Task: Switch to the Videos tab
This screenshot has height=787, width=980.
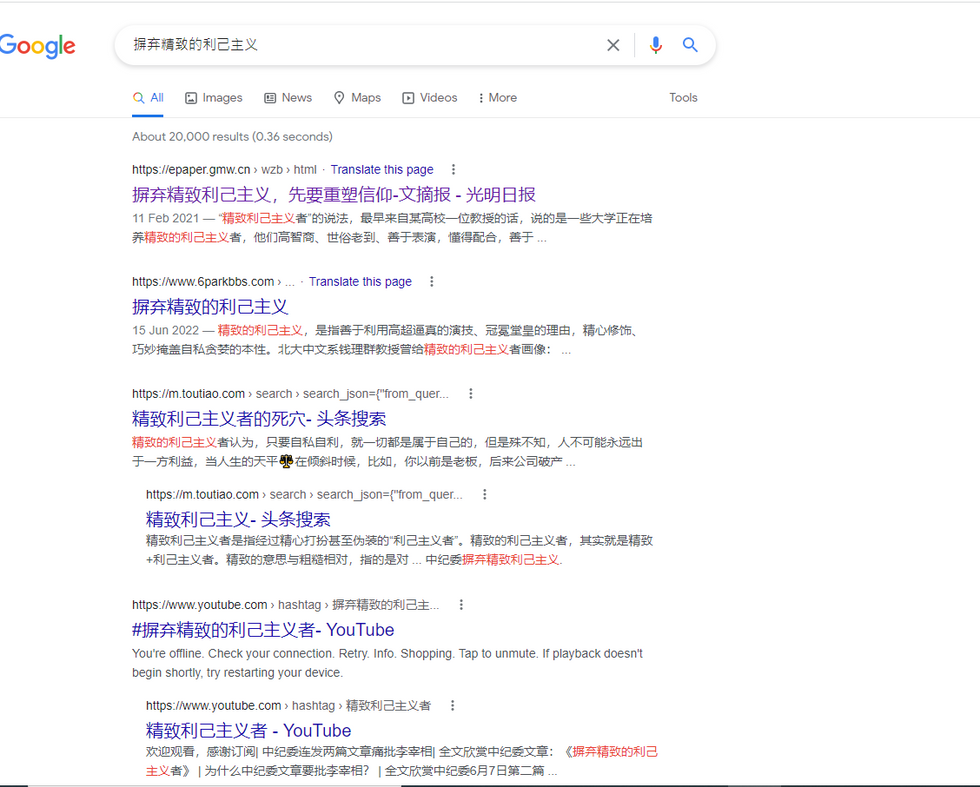Action: [430, 98]
